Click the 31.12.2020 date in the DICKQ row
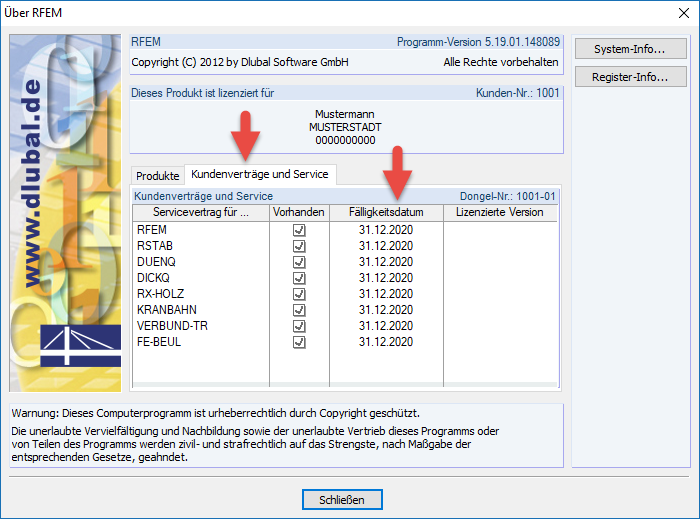Image resolution: width=700 pixels, height=519 pixels. point(386,278)
